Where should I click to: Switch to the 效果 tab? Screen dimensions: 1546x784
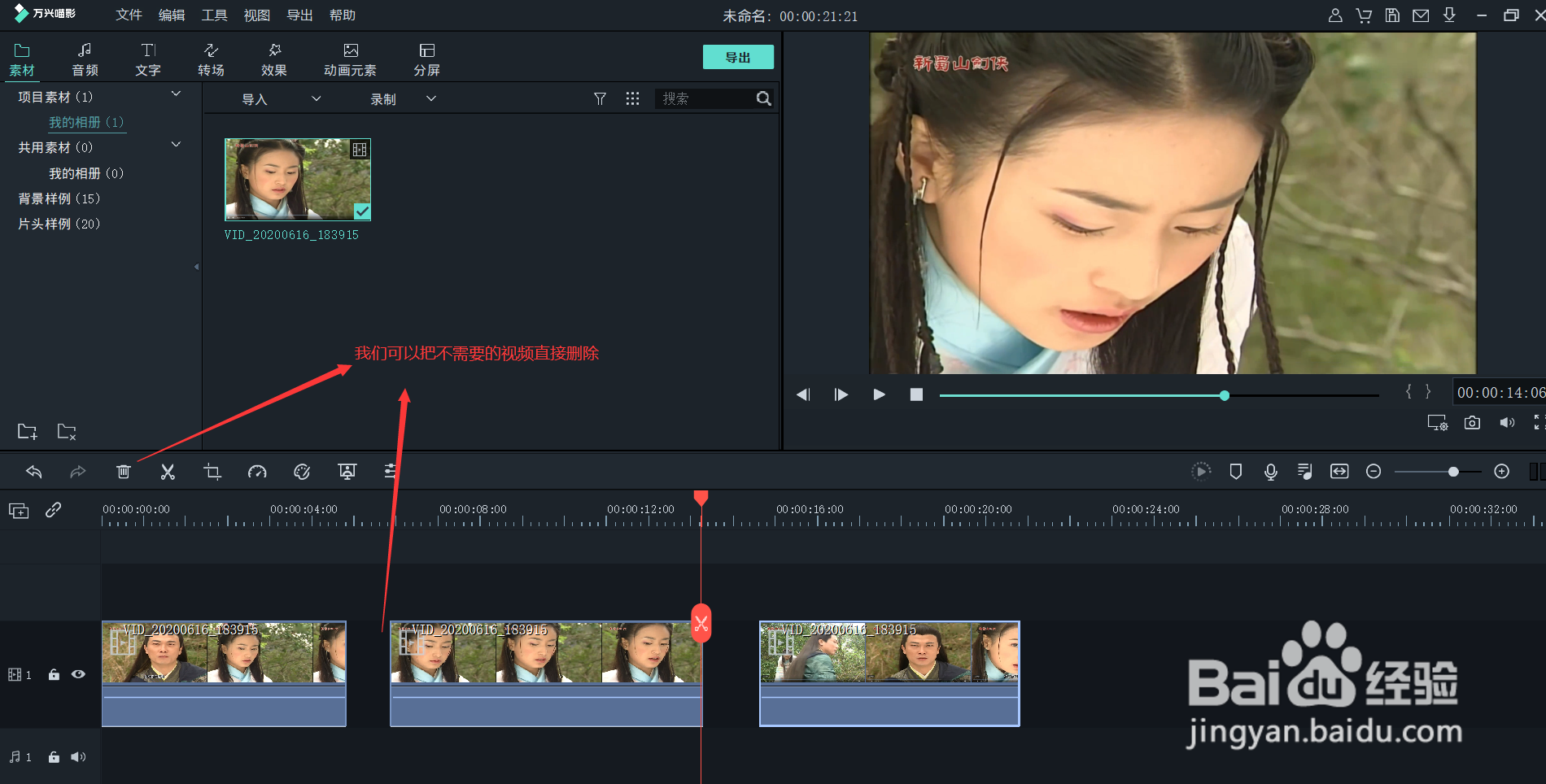click(274, 60)
